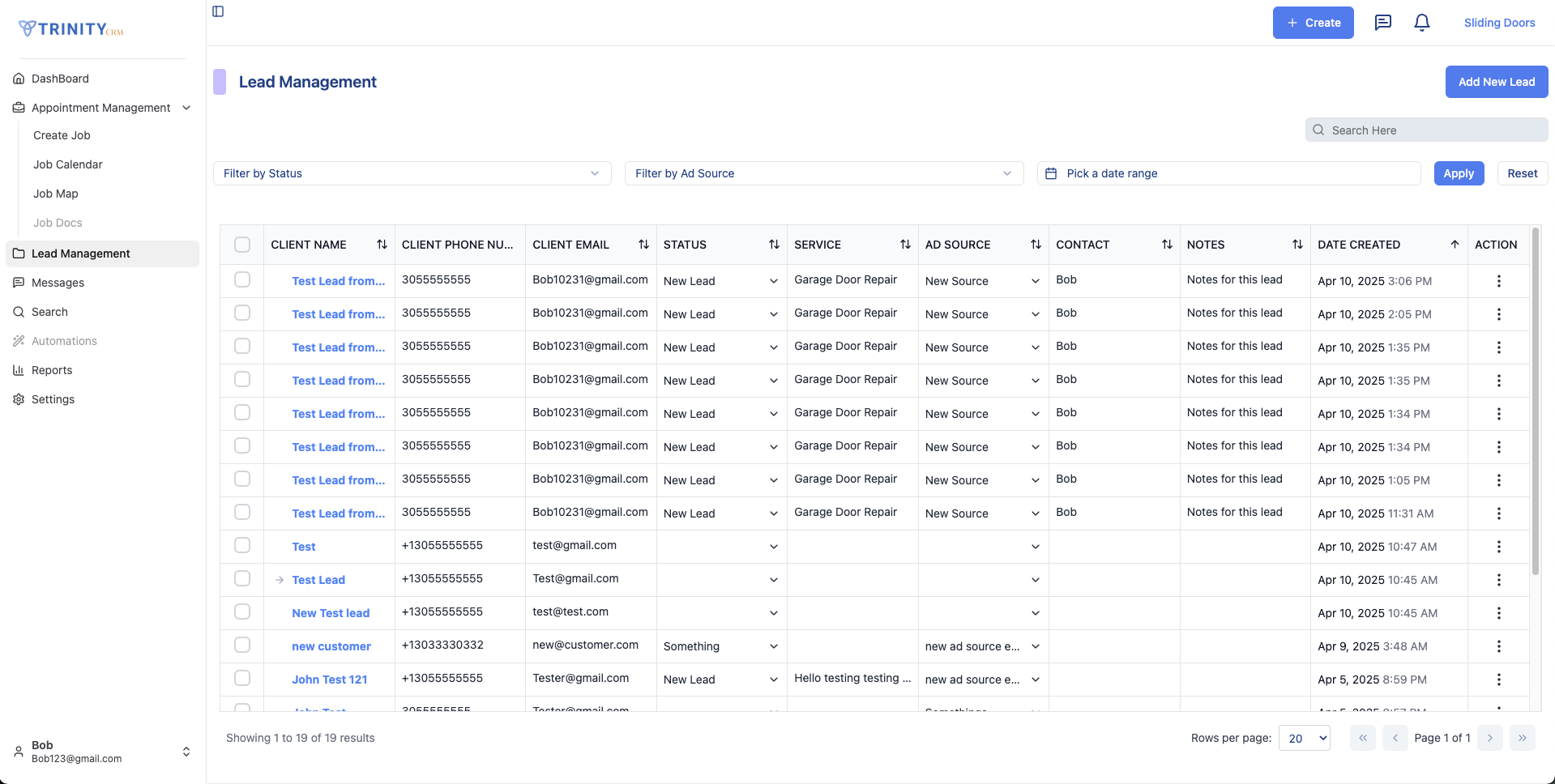Image resolution: width=1555 pixels, height=784 pixels.
Task: Select the checkbox for Test row
Action: (242, 545)
